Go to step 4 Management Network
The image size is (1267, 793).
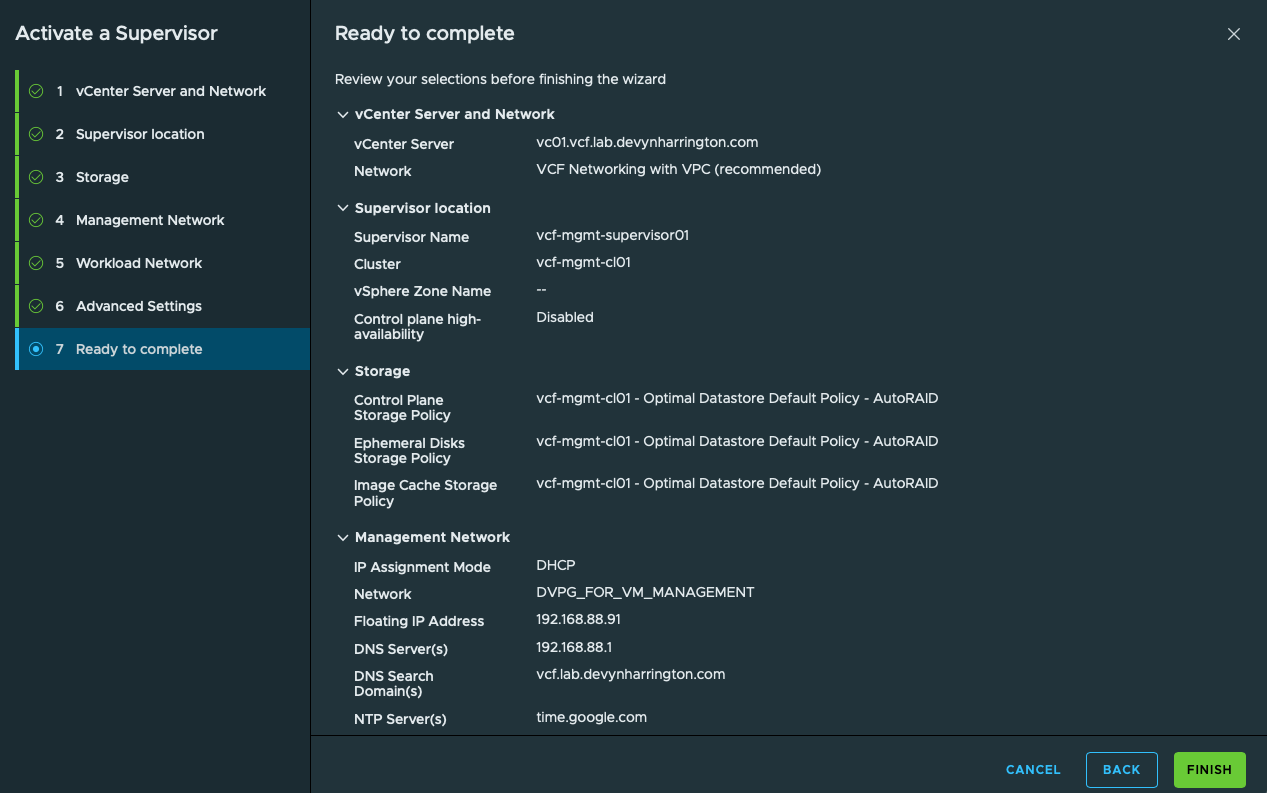point(163,220)
